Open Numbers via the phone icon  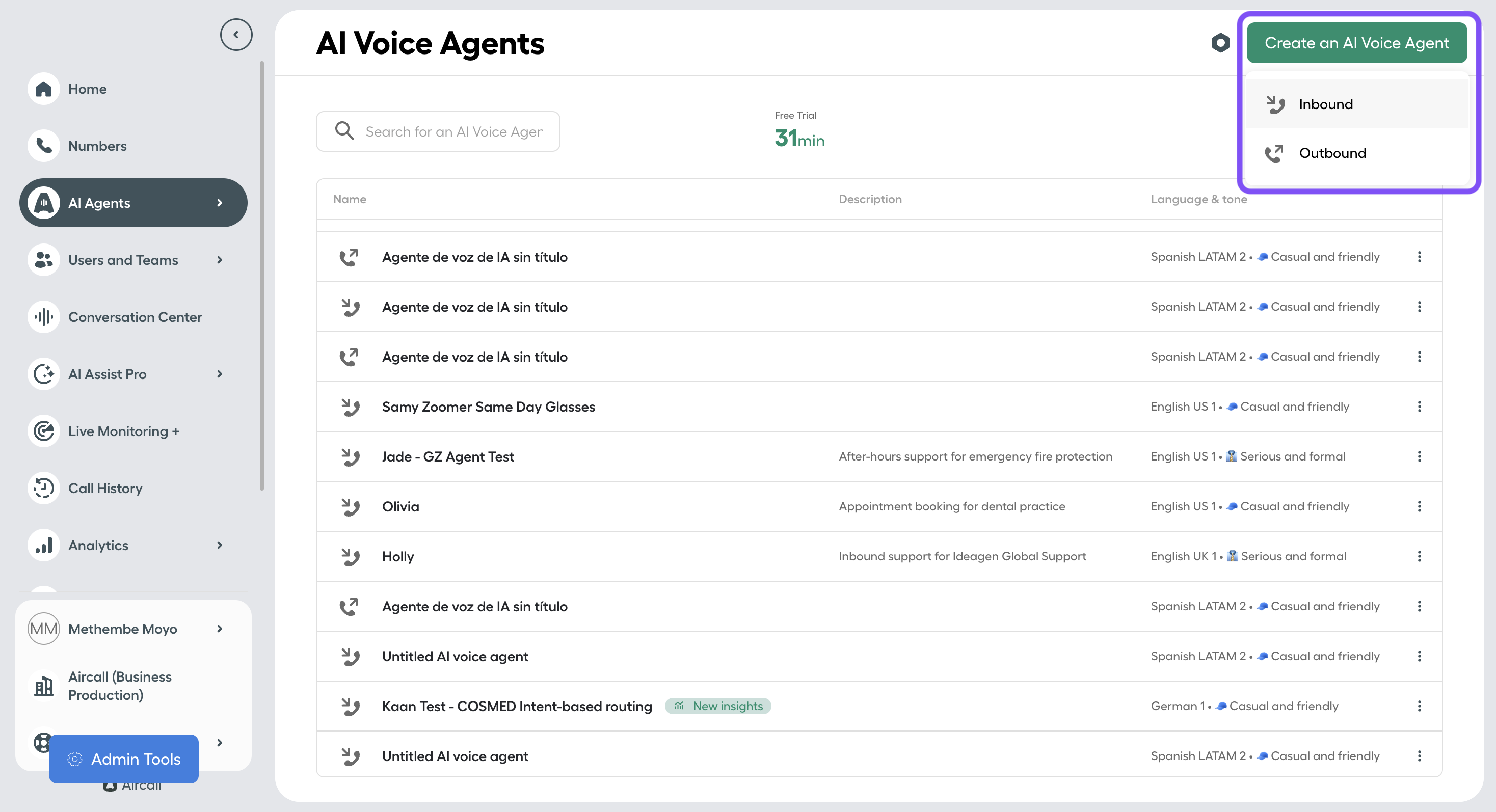(x=43, y=146)
